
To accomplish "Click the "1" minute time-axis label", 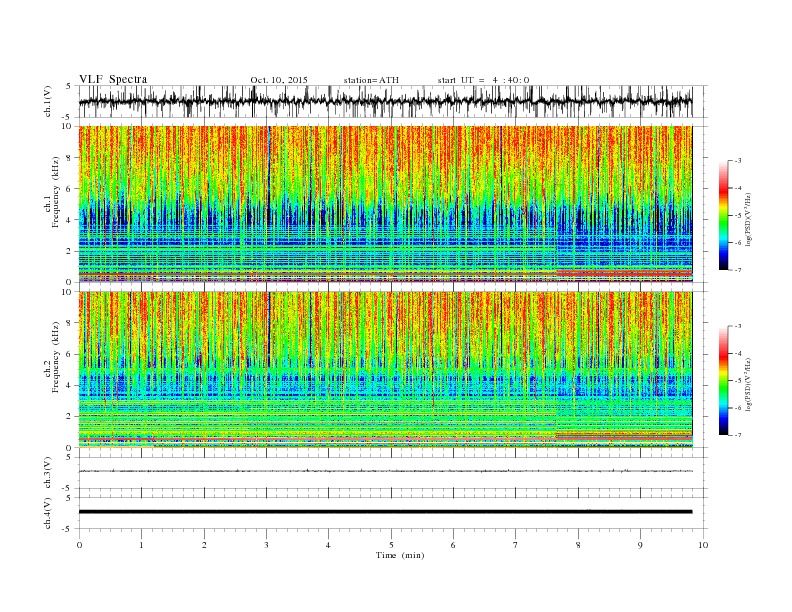I will 142,545.
